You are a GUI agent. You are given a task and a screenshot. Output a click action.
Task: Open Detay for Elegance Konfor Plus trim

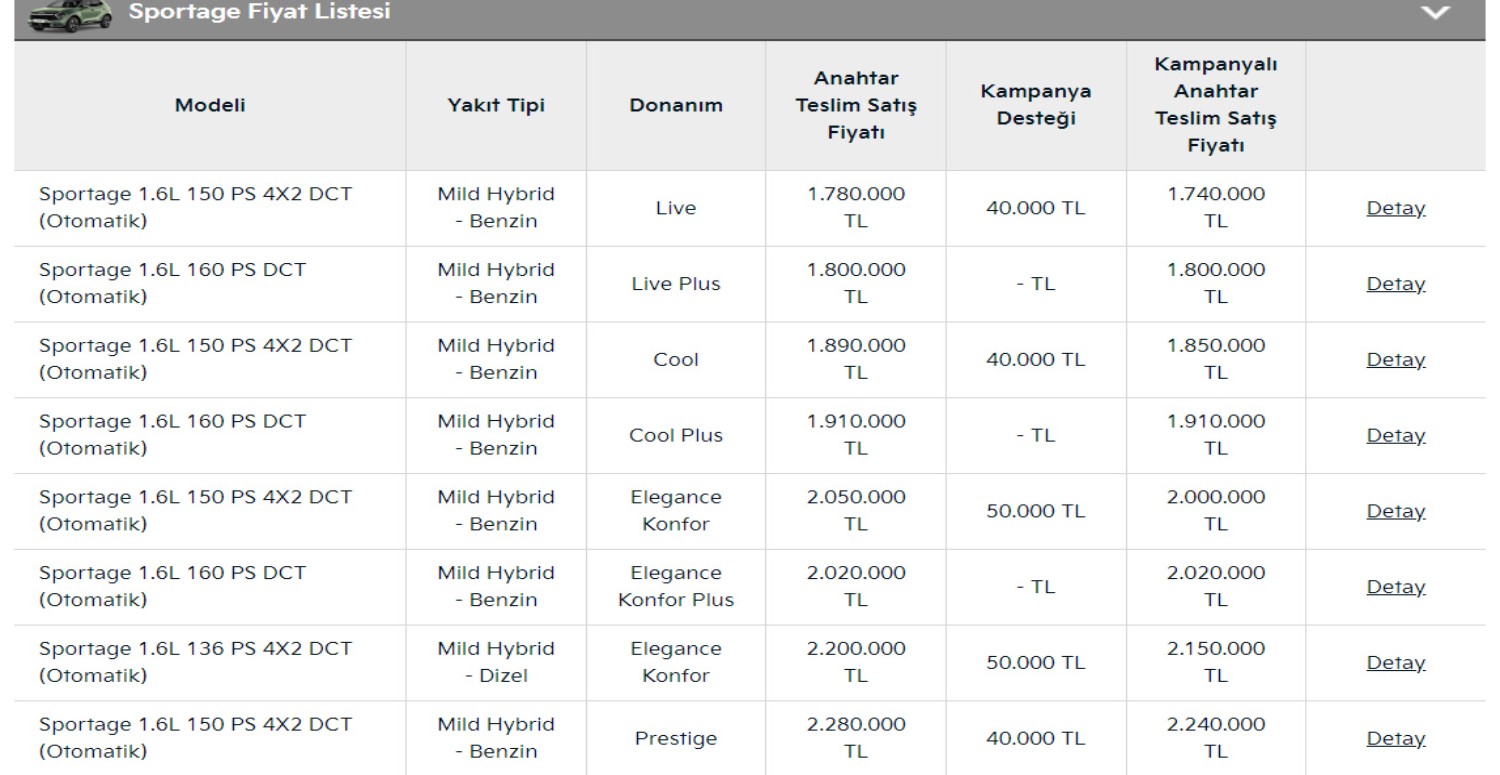[x=1395, y=587]
